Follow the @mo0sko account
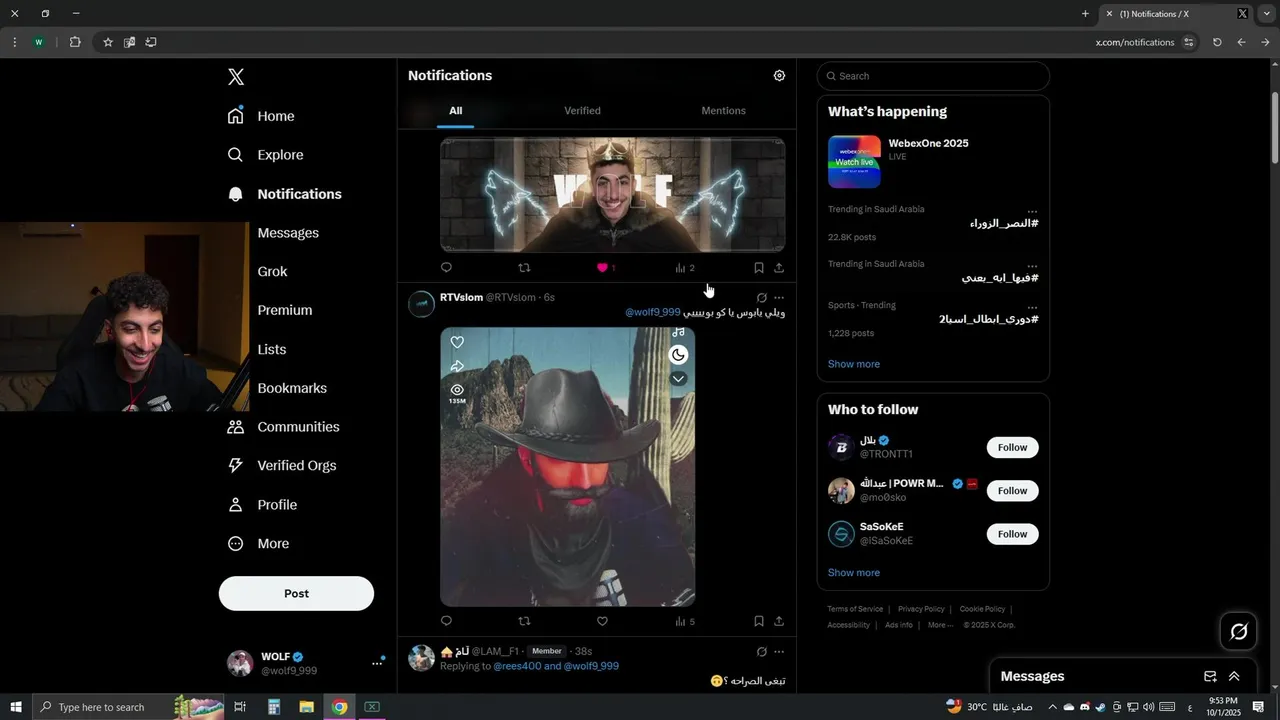The height and width of the screenshot is (720, 1280). 1012,491
